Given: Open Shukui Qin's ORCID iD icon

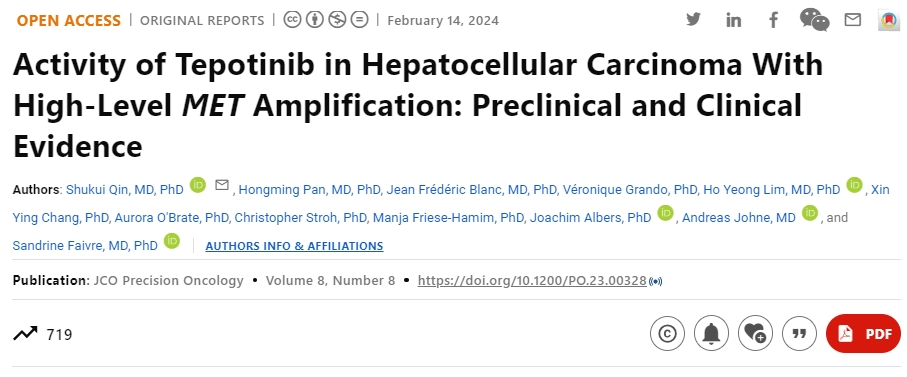Looking at the screenshot, I should pos(198,185).
